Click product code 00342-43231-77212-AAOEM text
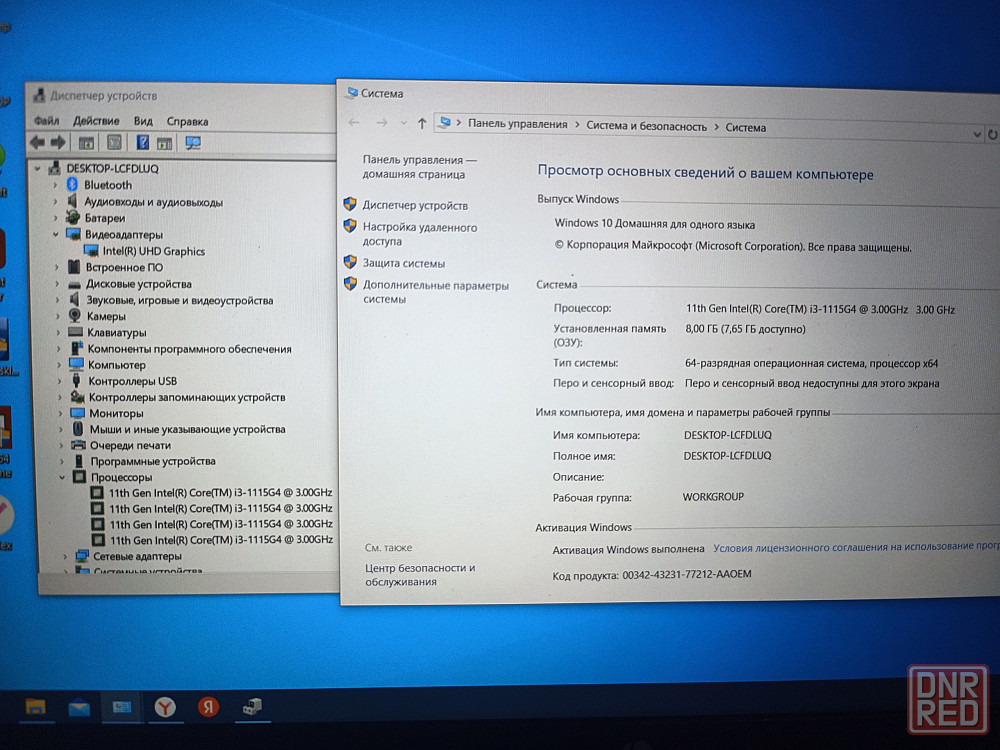Image resolution: width=1000 pixels, height=750 pixels. click(687, 575)
